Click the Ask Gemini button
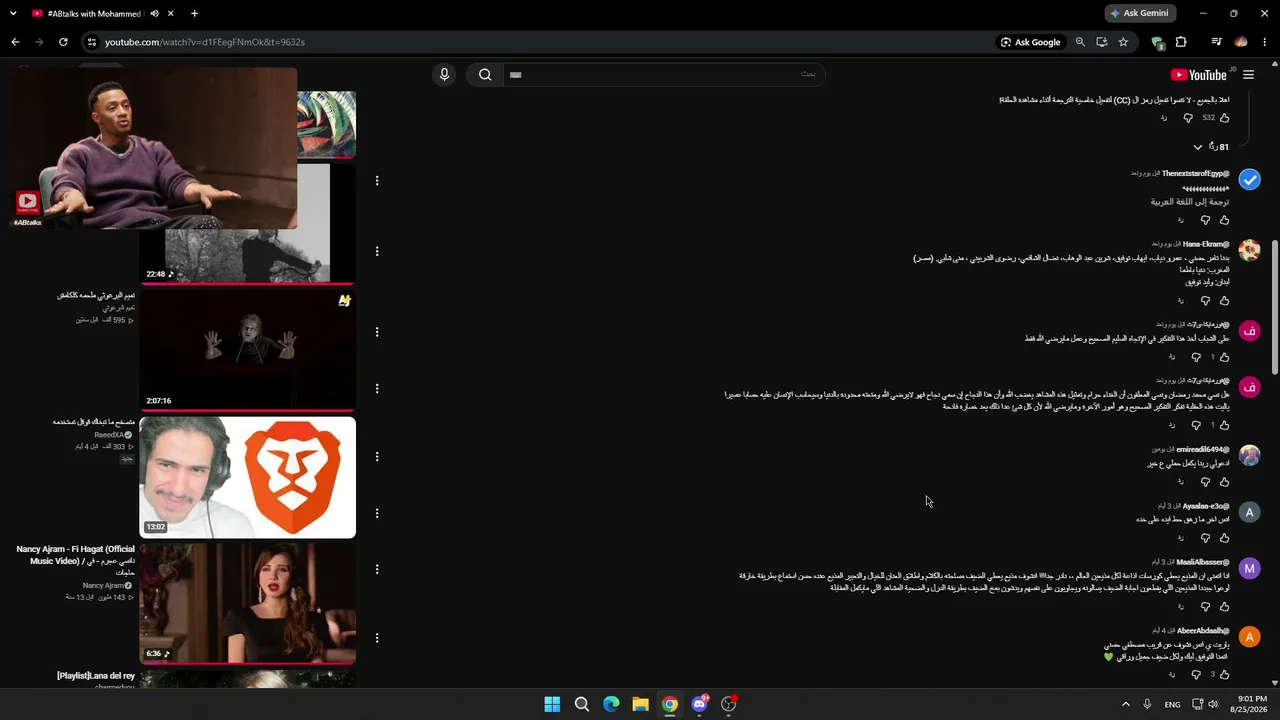Screen dimensions: 1280x720 (1140, 13)
